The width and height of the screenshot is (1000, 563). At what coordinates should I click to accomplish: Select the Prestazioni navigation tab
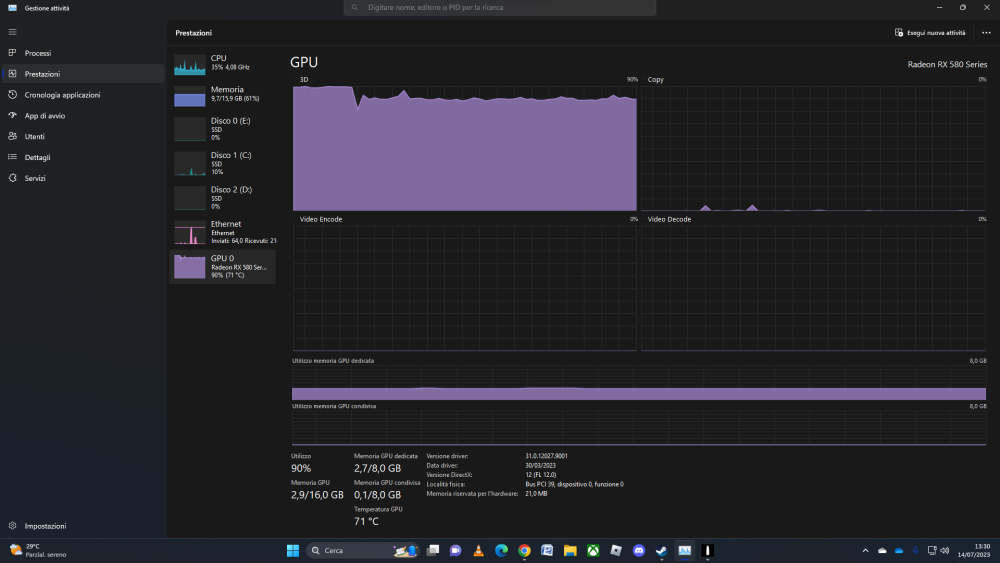[83, 74]
